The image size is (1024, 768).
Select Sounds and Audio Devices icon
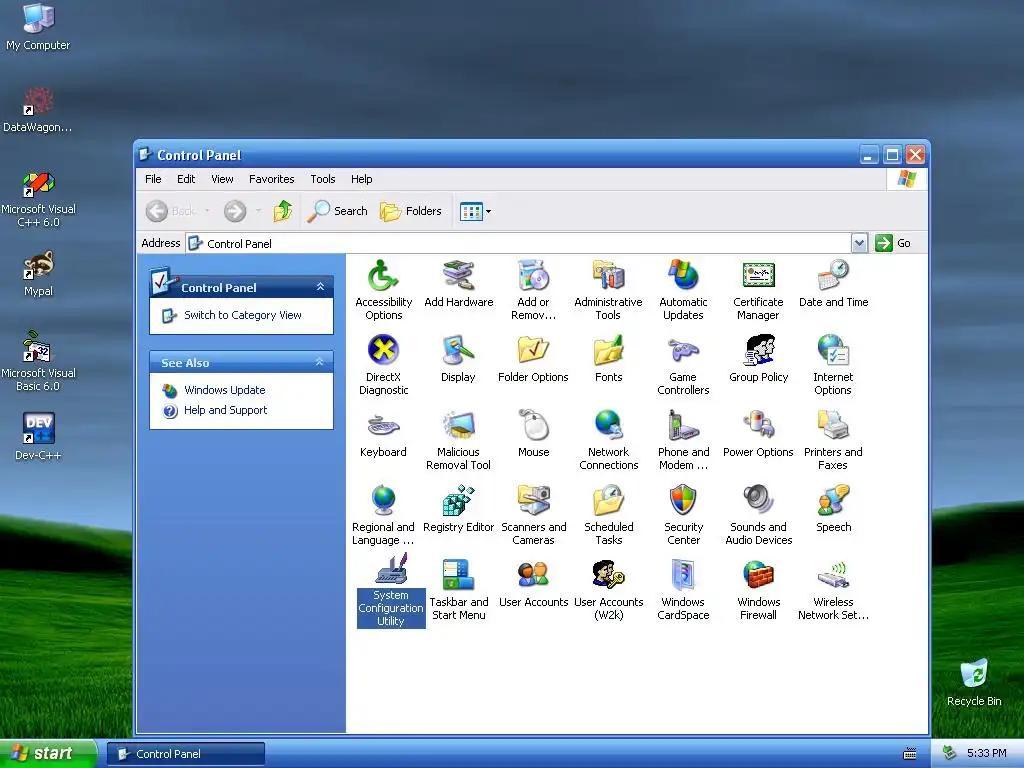click(x=758, y=515)
